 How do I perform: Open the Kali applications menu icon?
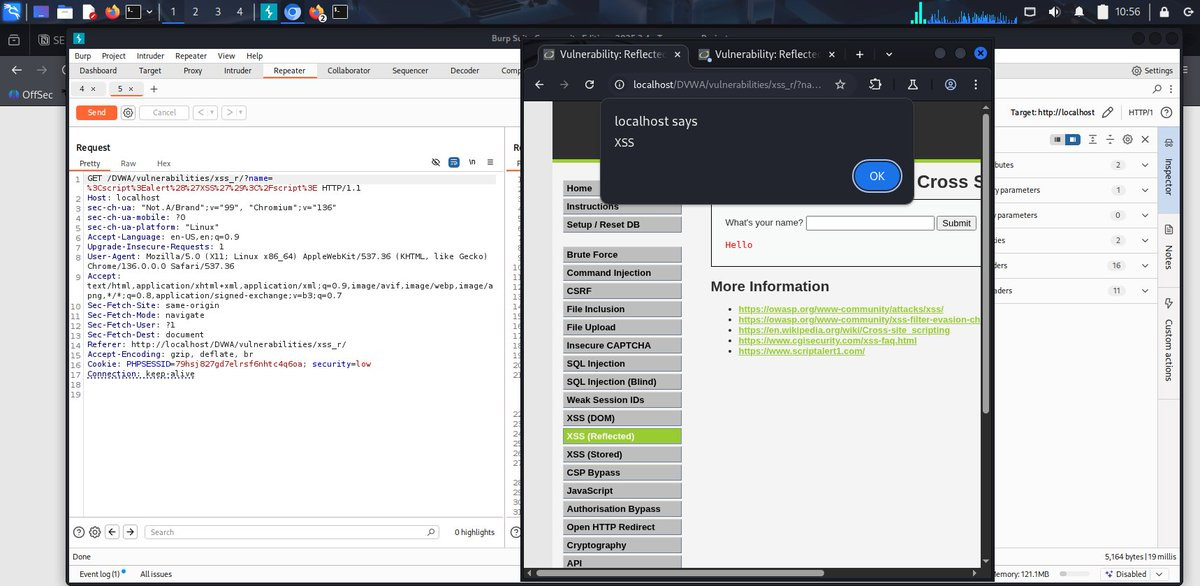13,12
